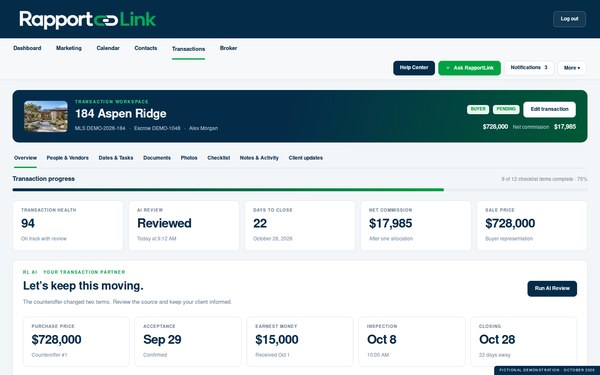
Task: Open the Marketing nav item
Action: (69, 48)
